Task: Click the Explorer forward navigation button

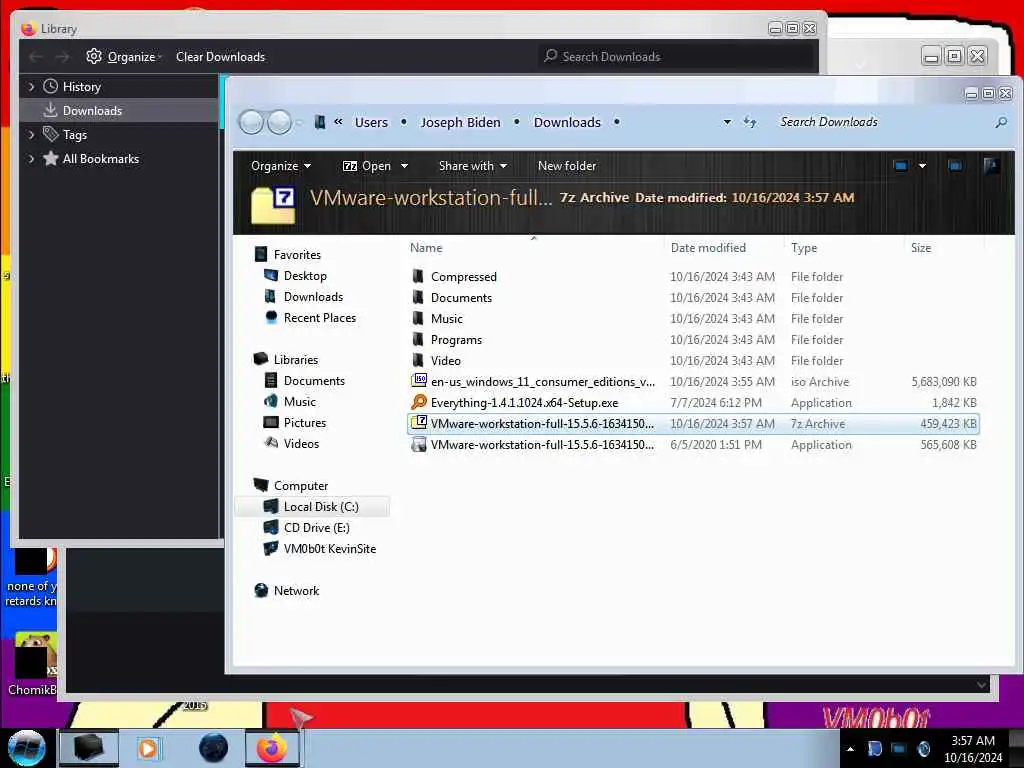Action: pyautogui.click(x=280, y=122)
